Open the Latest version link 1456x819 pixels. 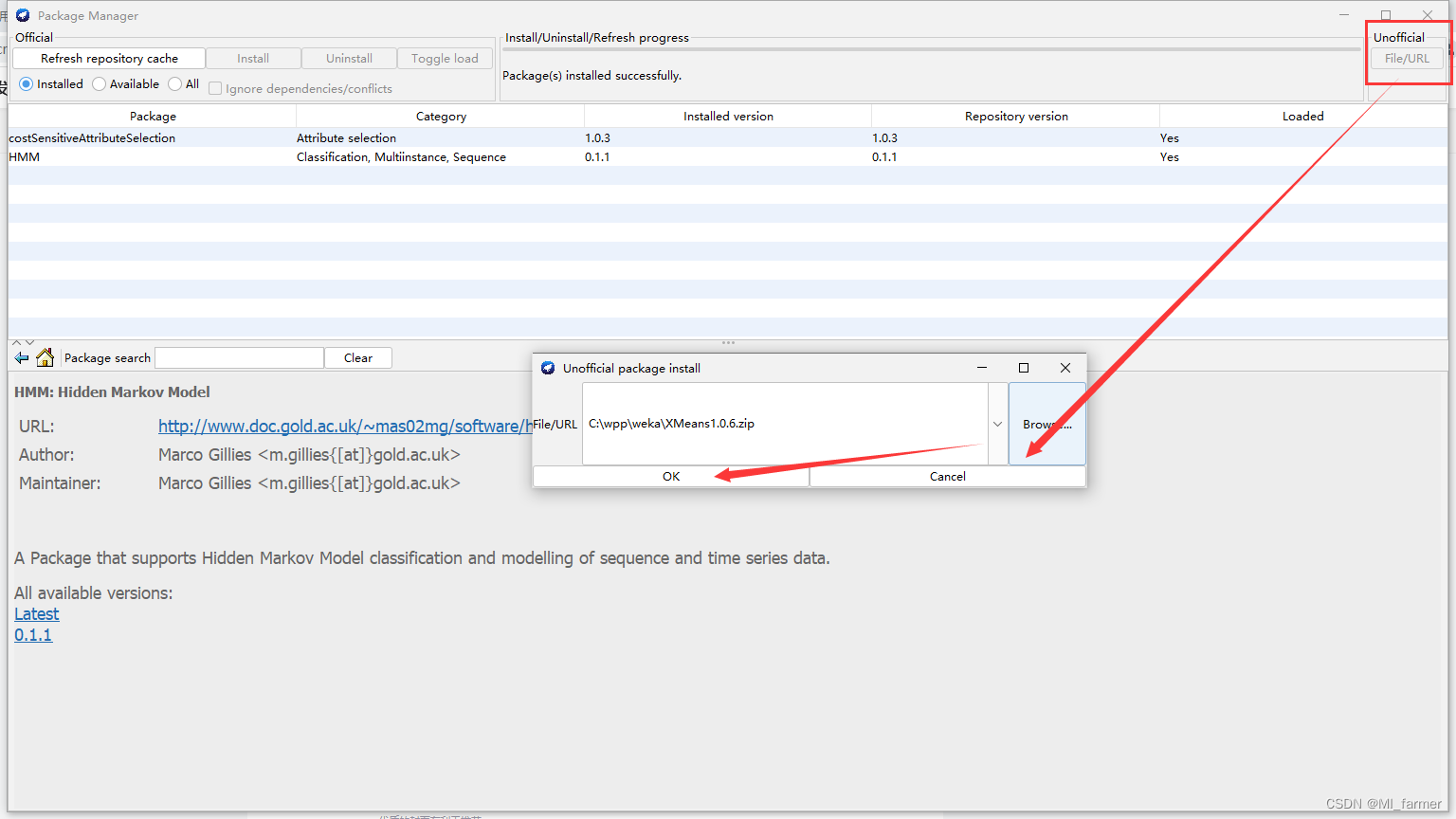coord(37,614)
